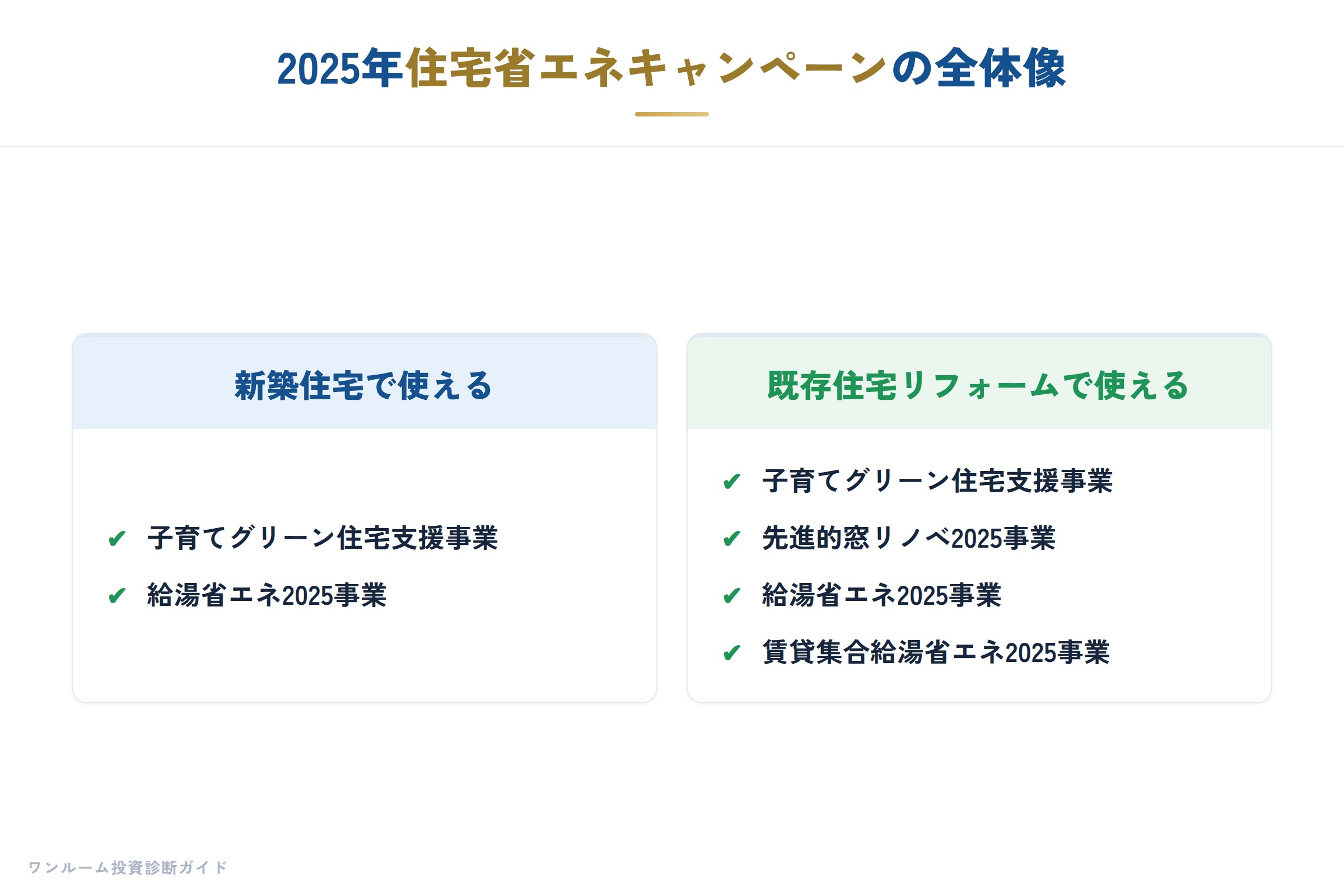The width and height of the screenshot is (1344, 896).
Task: Click the 2025年住宅省エネキャンペーンの全体像 title
Action: click(671, 68)
